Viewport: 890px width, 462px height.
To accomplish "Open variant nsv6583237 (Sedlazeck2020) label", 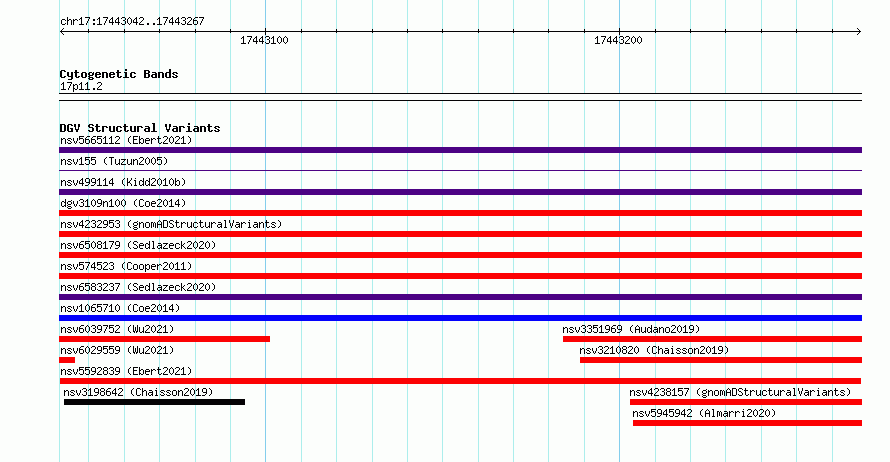I will coord(138,287).
